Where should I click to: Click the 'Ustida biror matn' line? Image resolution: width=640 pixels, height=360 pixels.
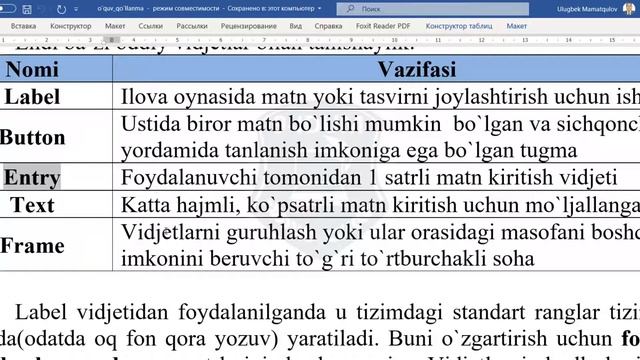pos(380,124)
